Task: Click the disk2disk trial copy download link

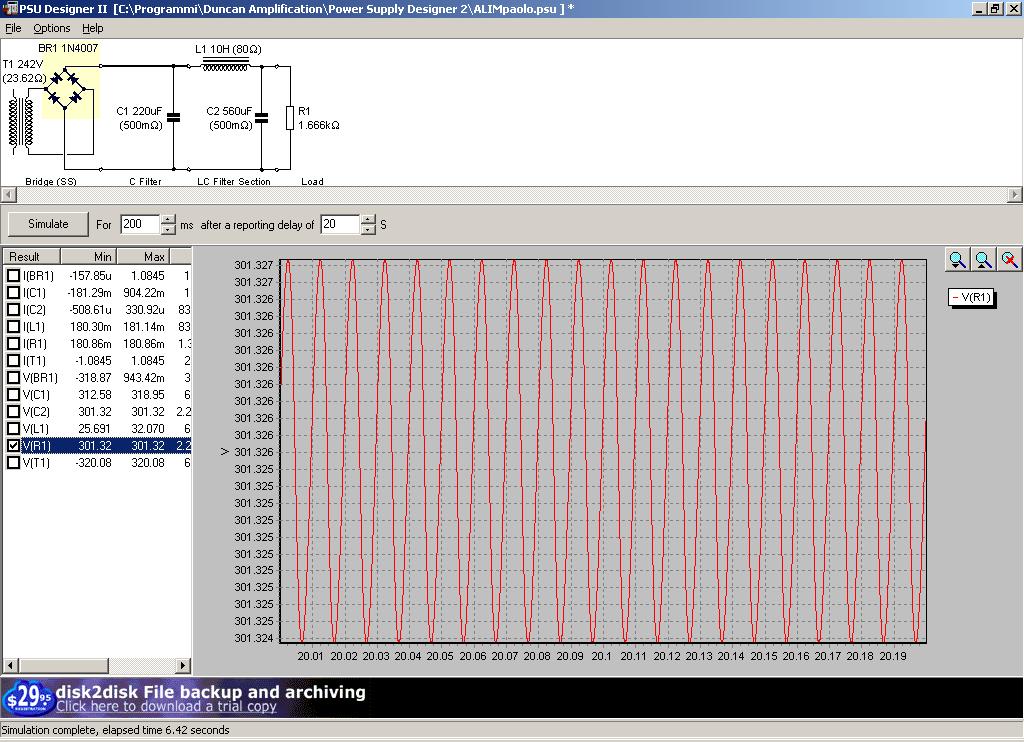Action: click(x=166, y=707)
